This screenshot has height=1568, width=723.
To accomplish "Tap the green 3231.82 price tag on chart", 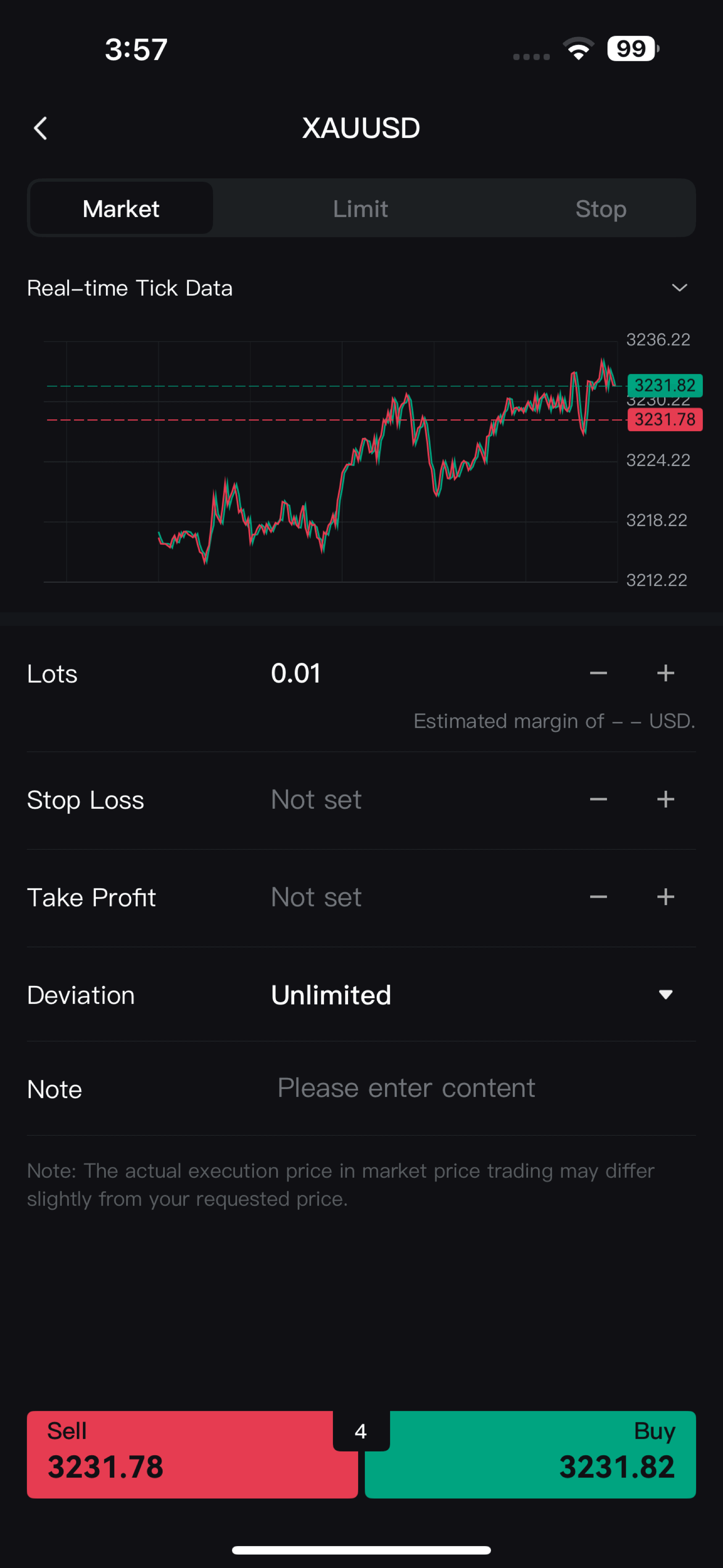I will pyautogui.click(x=665, y=385).
